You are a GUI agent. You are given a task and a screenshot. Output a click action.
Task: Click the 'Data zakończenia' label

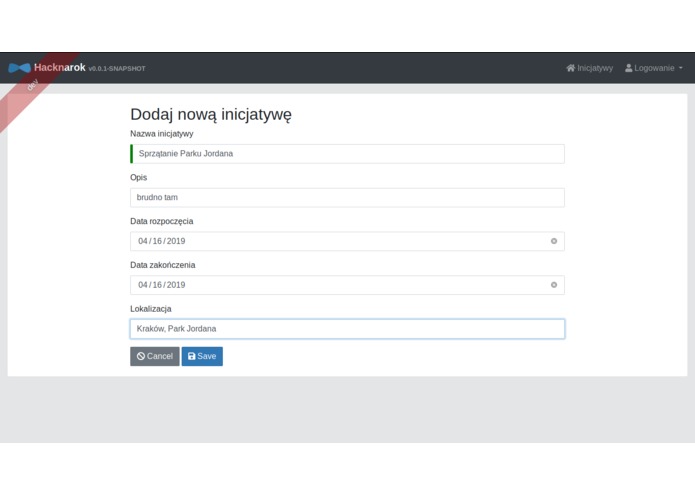click(163, 265)
